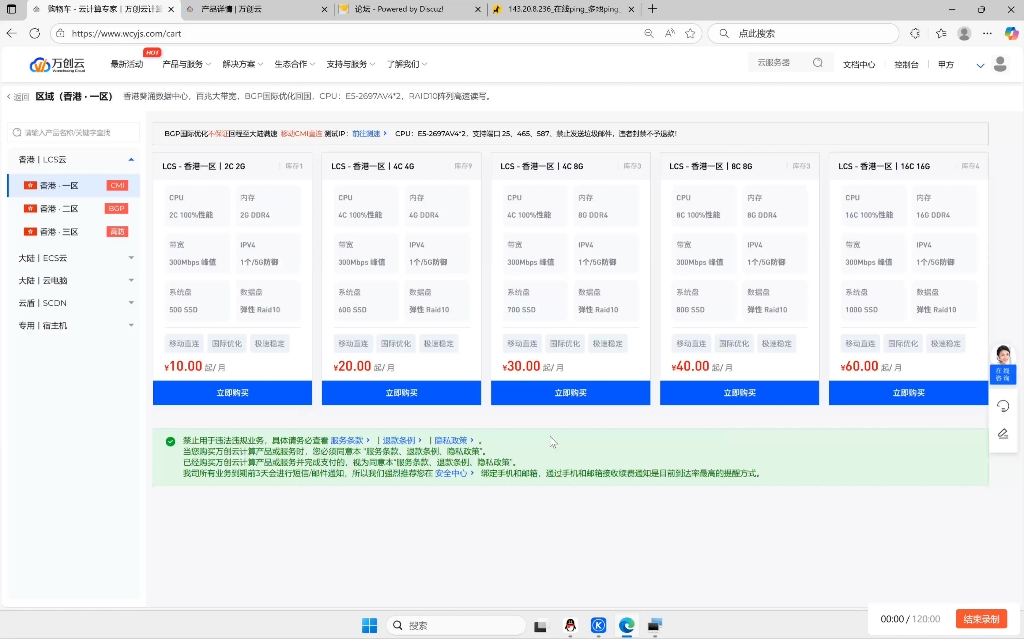Open 最新活动 in the navigation bar
Screen dimensions: 1024x639
coord(127,64)
